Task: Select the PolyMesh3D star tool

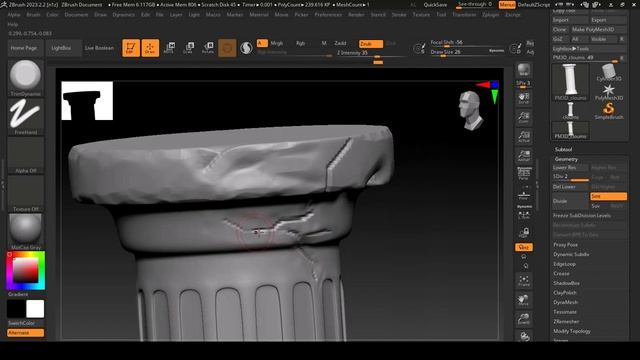Action: [x=609, y=92]
